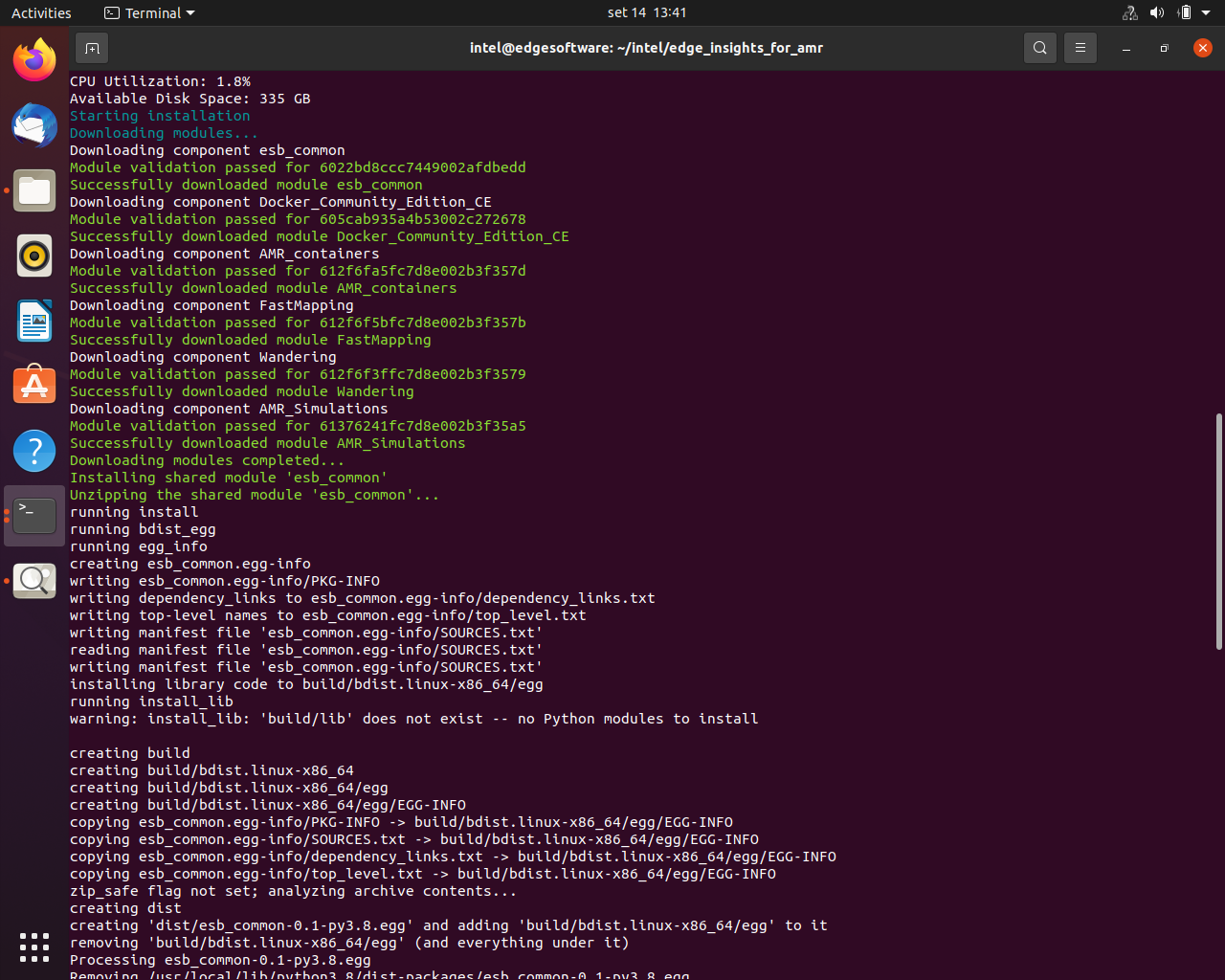Click the volume speaker icon

point(1157,12)
